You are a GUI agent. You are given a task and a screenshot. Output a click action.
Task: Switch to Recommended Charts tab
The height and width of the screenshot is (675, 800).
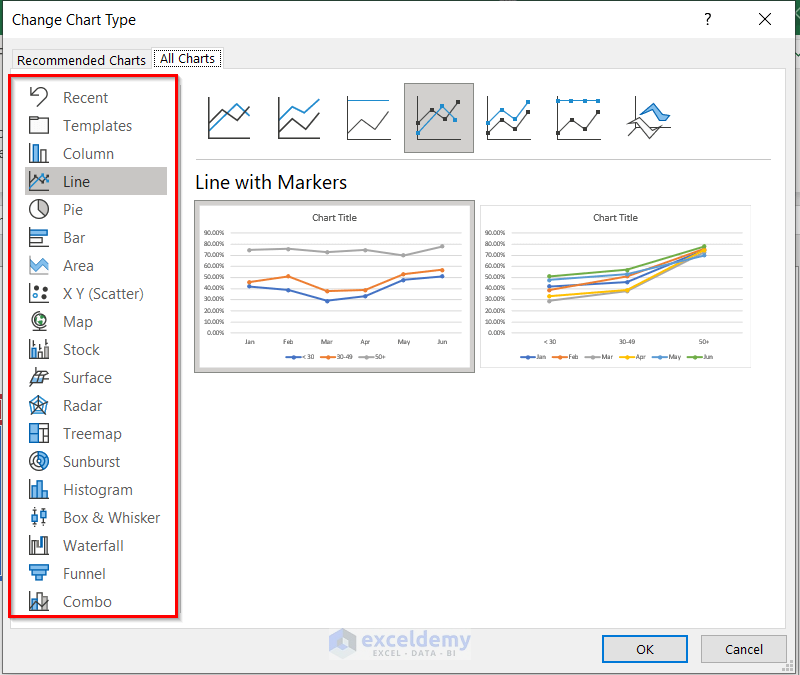click(x=82, y=60)
